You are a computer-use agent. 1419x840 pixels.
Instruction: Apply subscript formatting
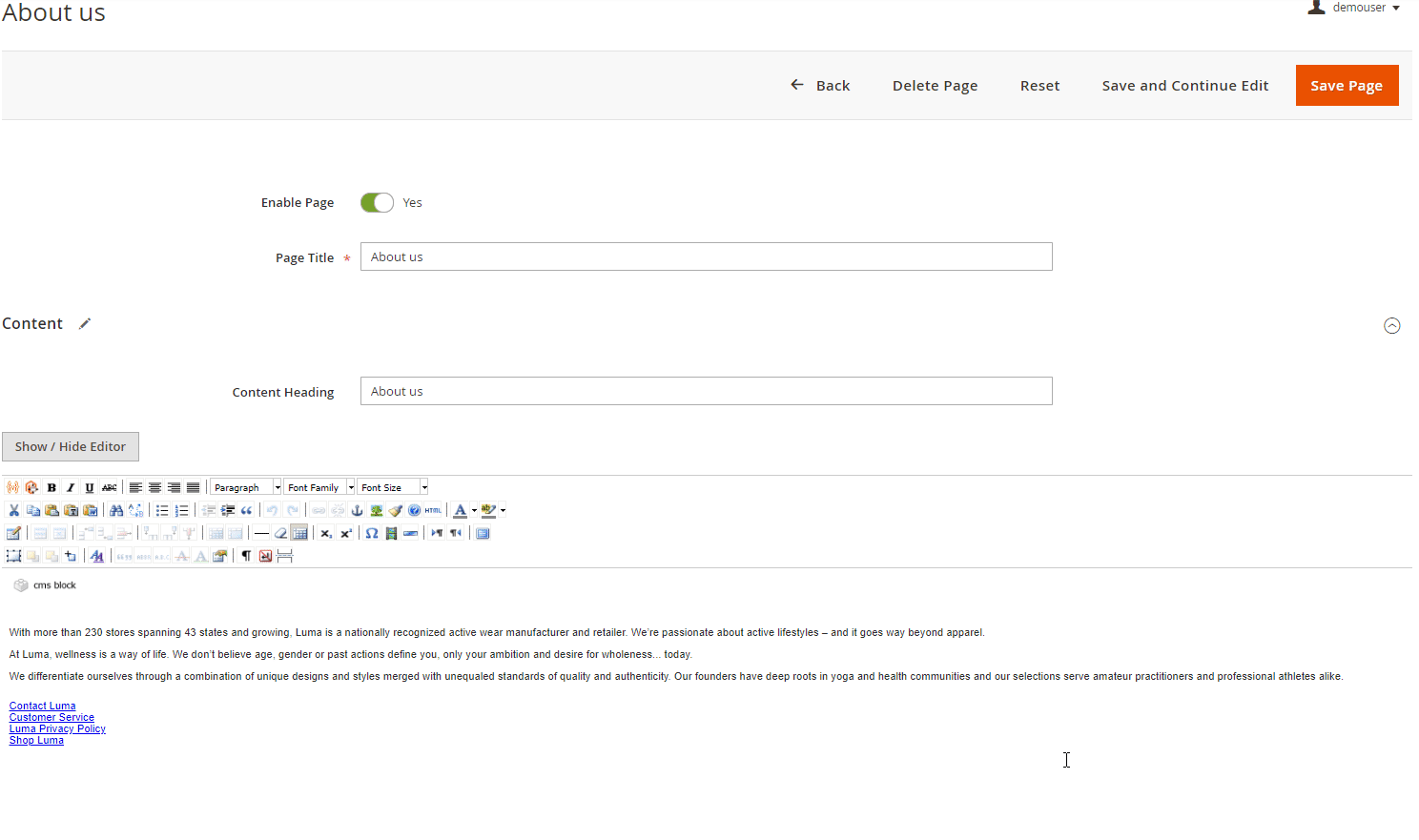[x=325, y=533]
